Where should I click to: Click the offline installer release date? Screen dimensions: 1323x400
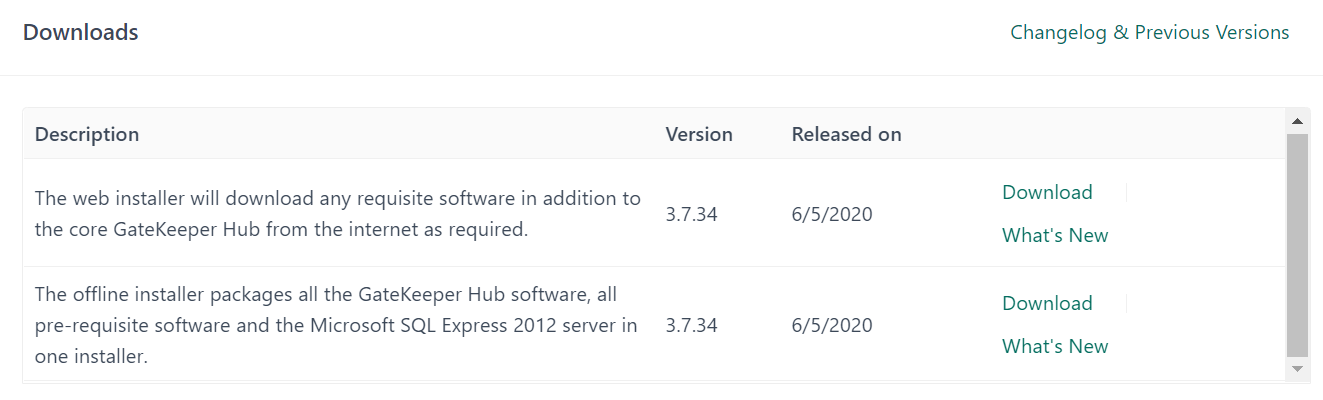point(832,325)
